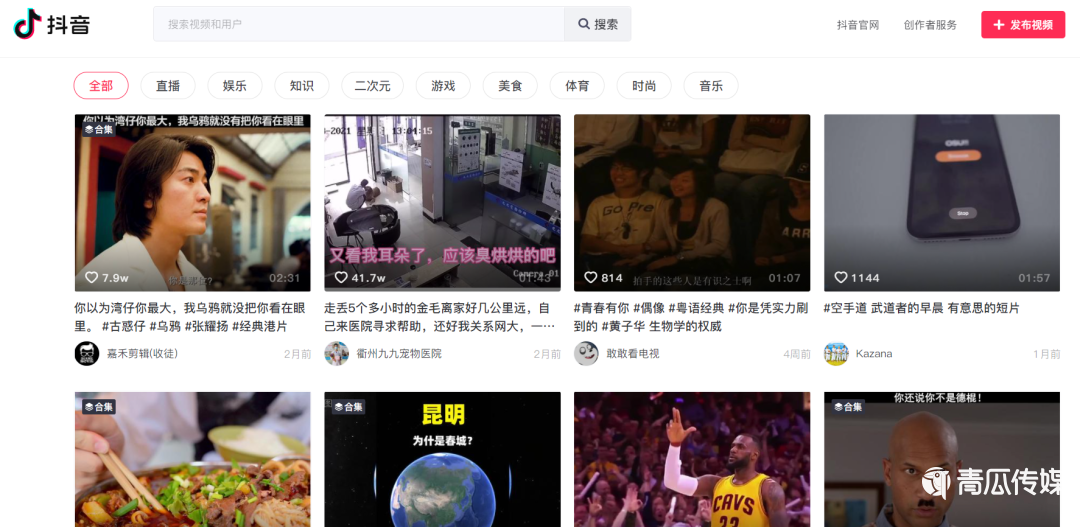Open the 抖音官网 link
1080x527 pixels.
click(858, 25)
